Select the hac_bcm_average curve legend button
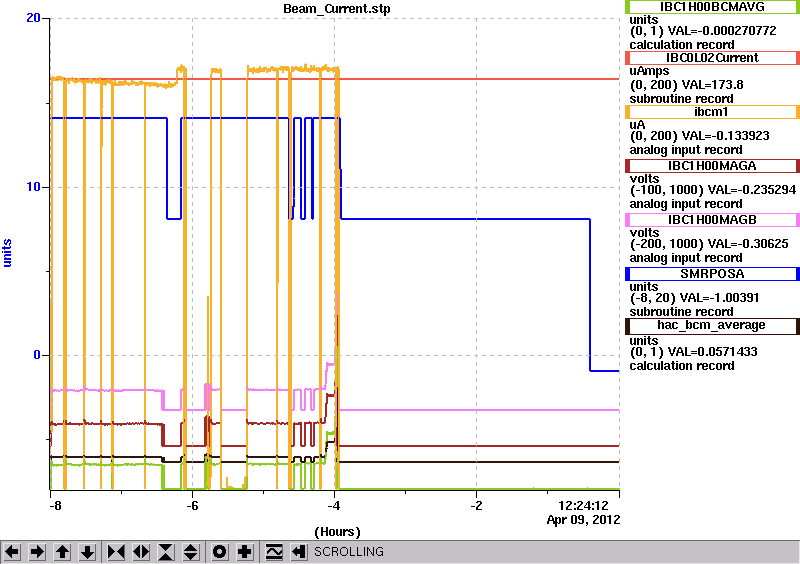This screenshot has width=800, height=564. point(712,326)
